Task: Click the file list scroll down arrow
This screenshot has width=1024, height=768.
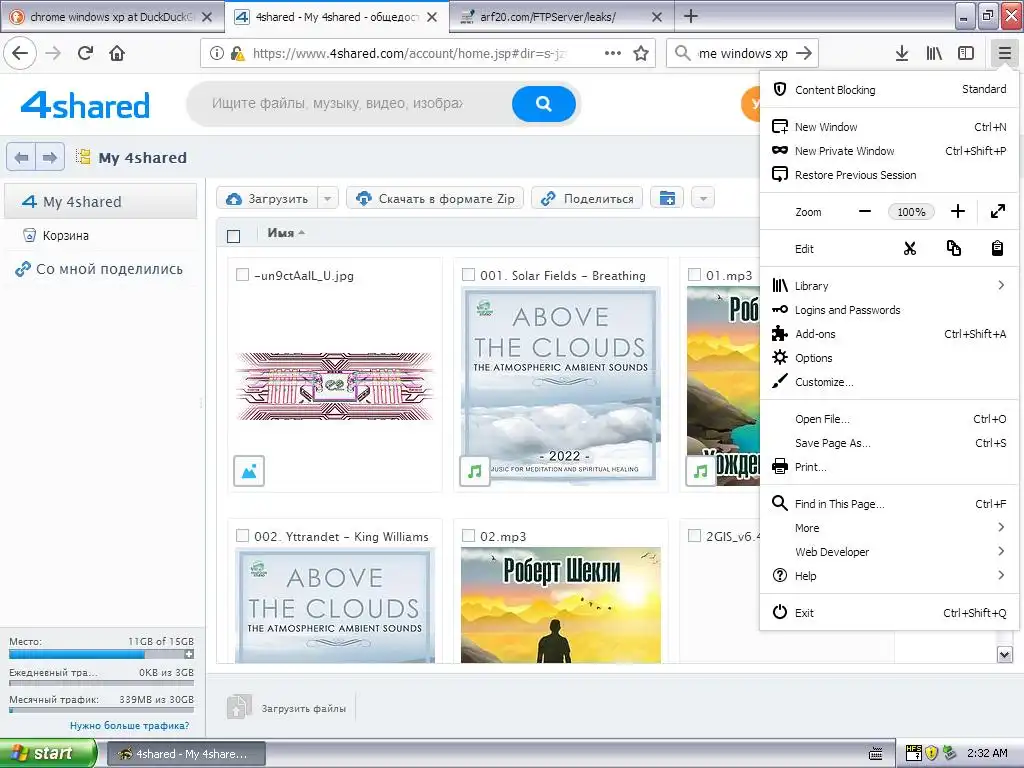Action: [x=1004, y=654]
